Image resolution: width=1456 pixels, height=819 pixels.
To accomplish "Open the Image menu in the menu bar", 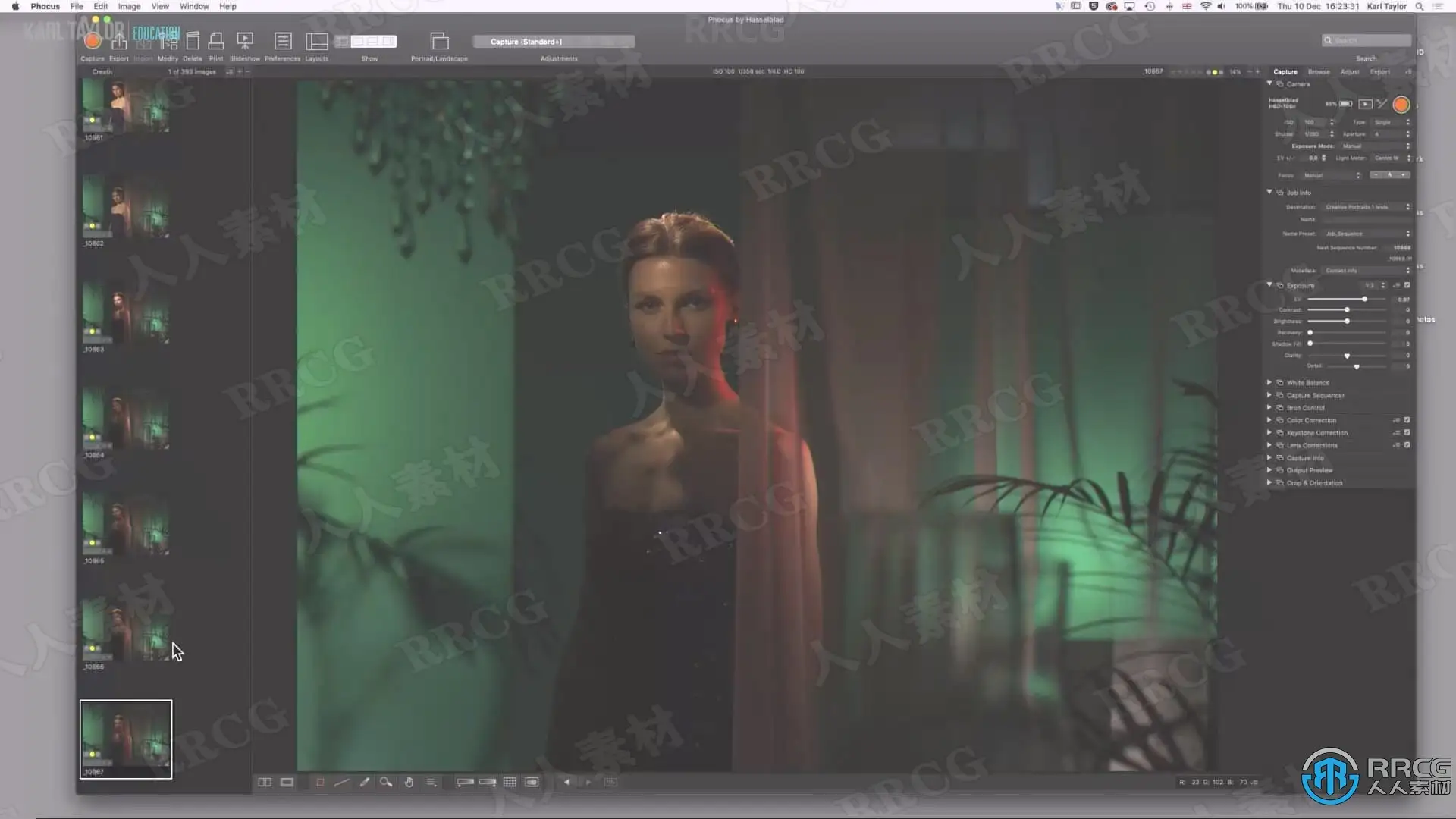I will (129, 6).
